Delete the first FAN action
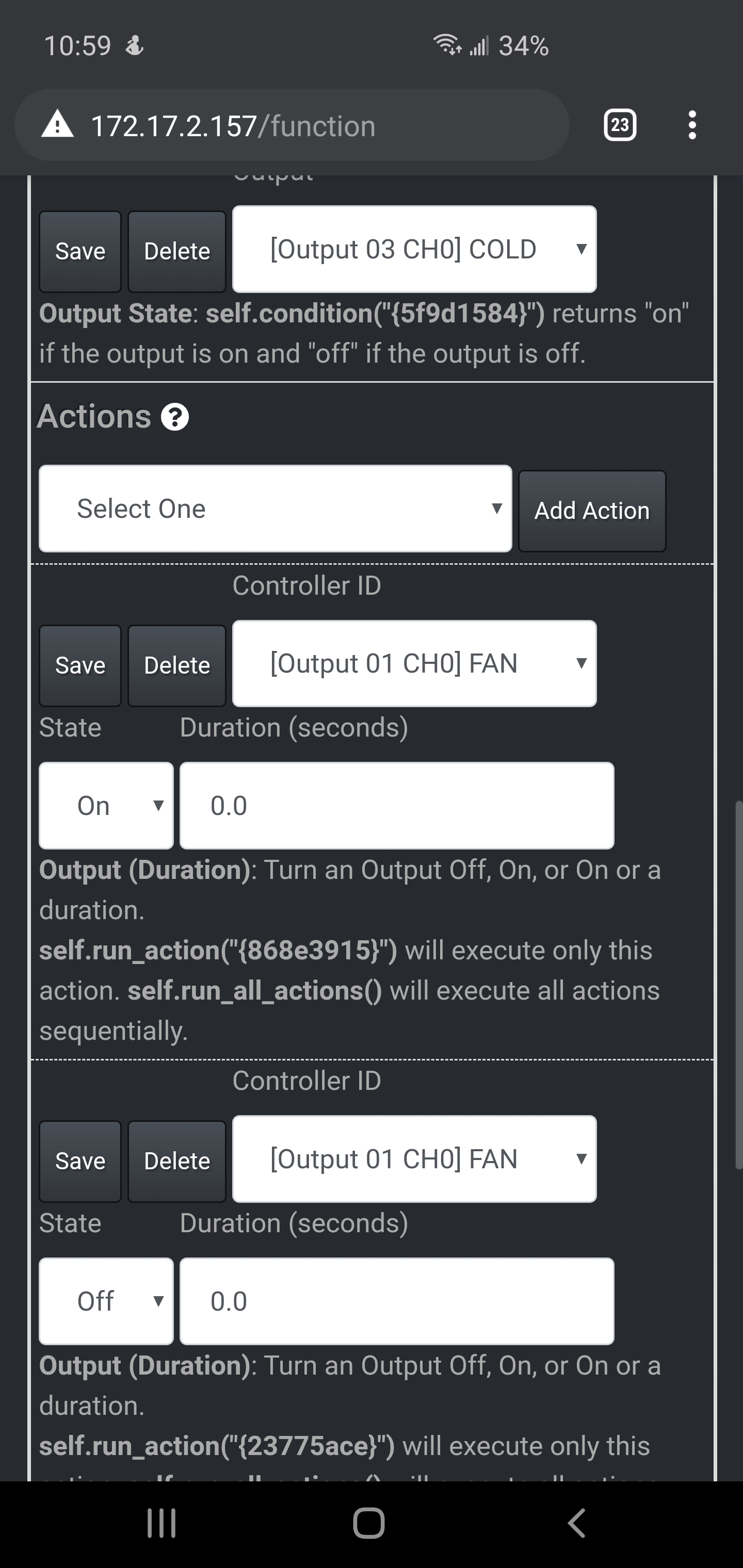The height and width of the screenshot is (1568, 743). [176, 664]
